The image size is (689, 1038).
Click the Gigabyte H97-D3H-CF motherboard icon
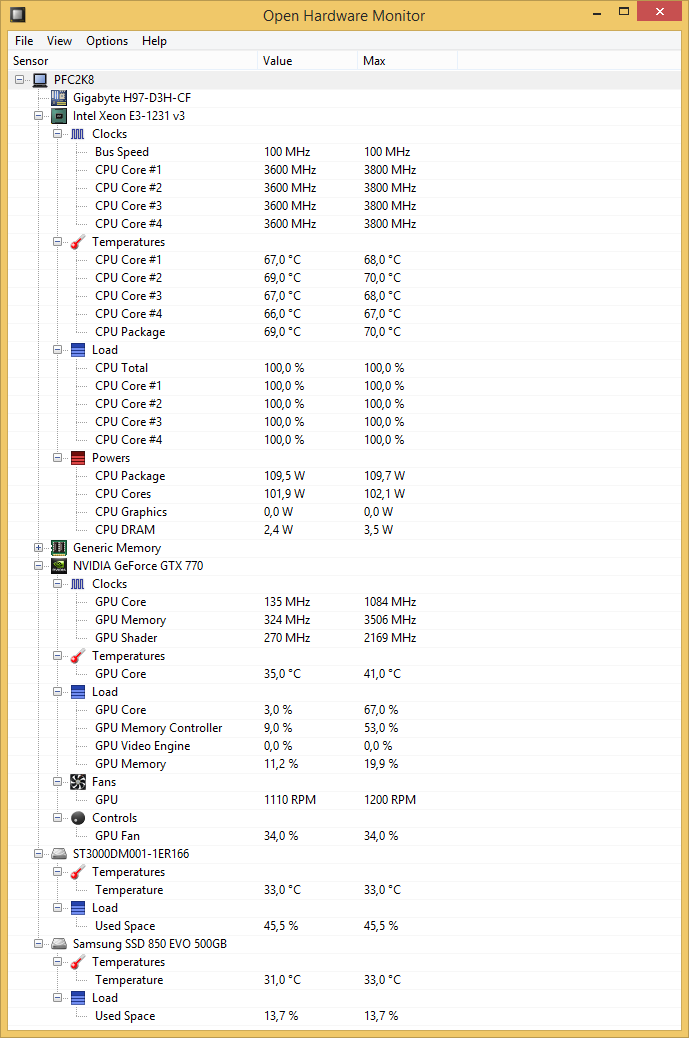(x=59, y=98)
